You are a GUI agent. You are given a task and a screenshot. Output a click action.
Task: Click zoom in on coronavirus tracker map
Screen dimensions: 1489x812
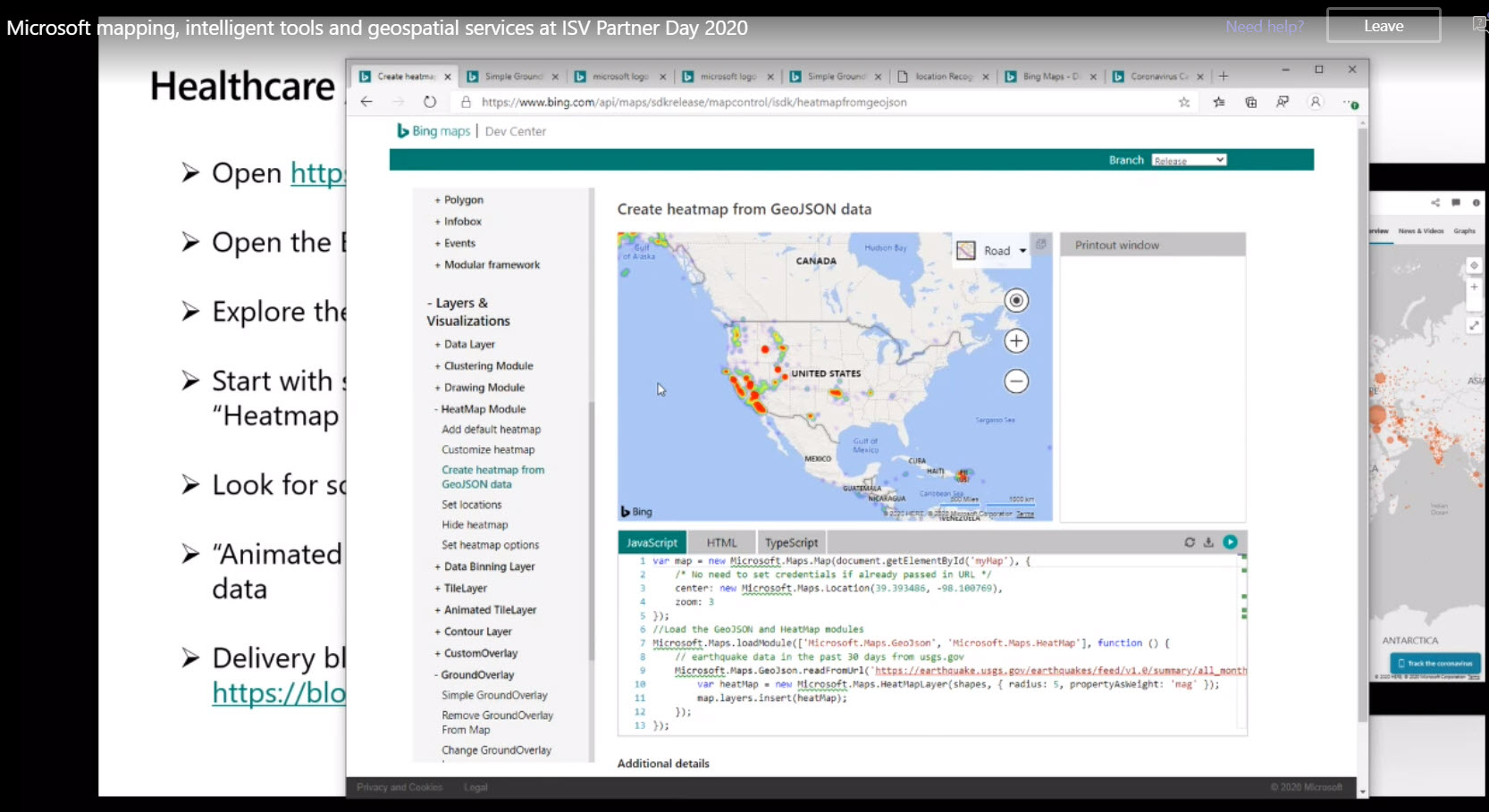1474,287
